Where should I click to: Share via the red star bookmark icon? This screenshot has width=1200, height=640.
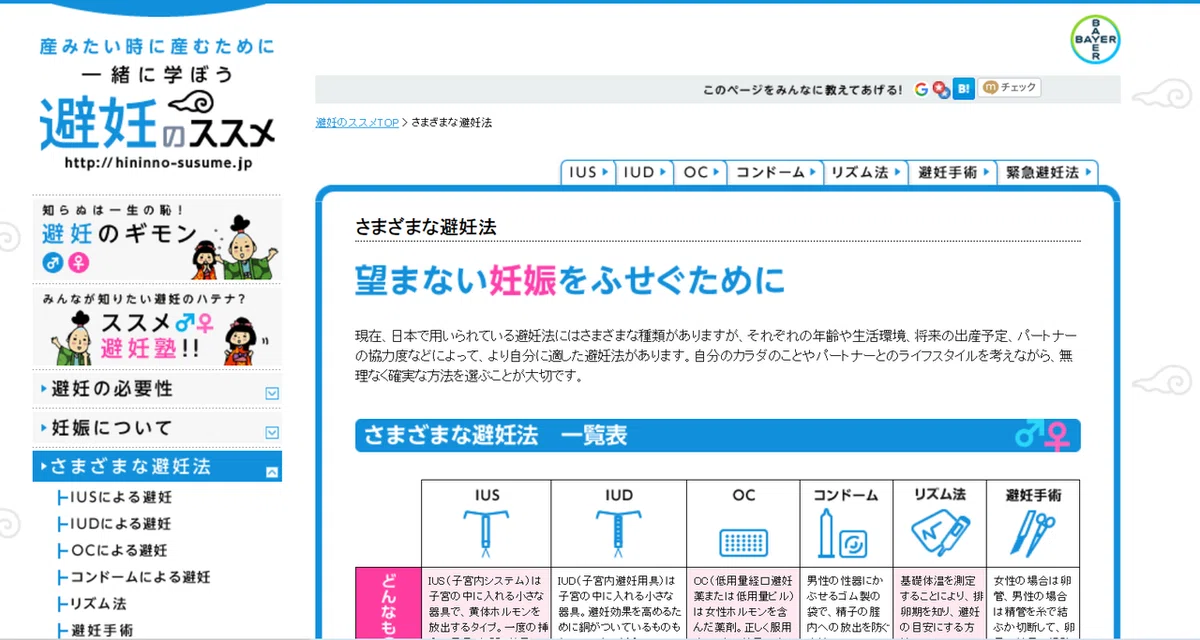940,89
